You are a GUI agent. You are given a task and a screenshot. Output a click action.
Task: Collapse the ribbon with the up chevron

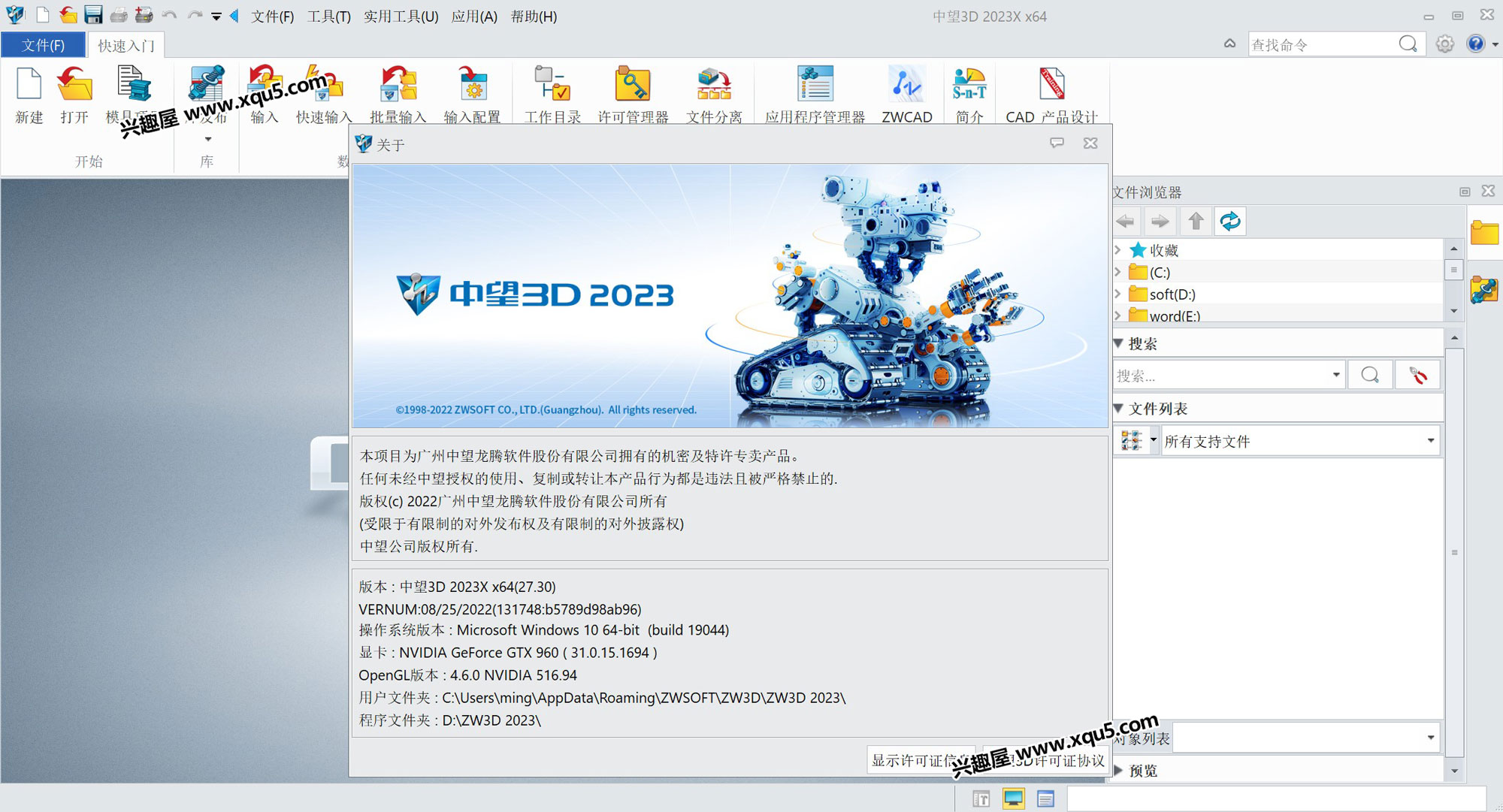click(1229, 44)
